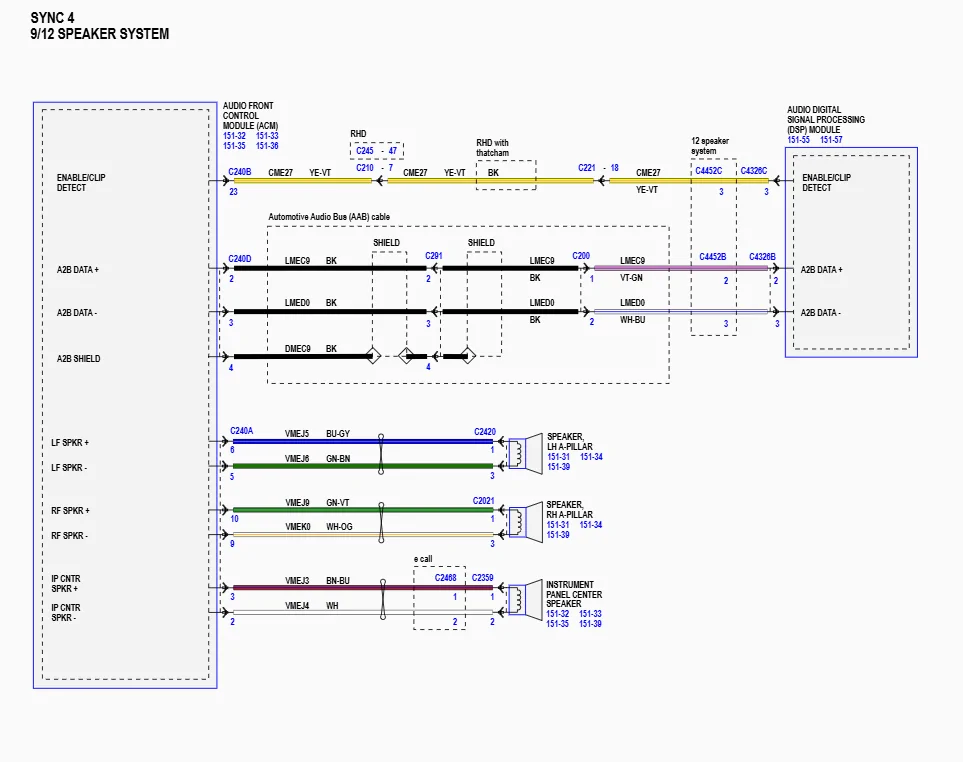Image resolution: width=963 pixels, height=762 pixels.
Task: Click the VMEJ9 wire label
Action: pos(297,502)
